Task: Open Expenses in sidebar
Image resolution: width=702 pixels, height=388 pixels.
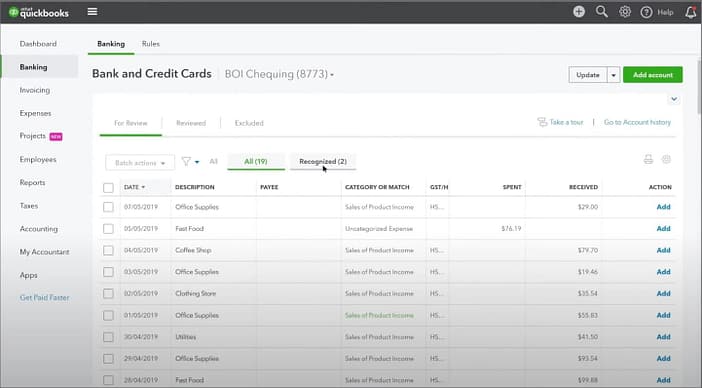Action: (35, 113)
